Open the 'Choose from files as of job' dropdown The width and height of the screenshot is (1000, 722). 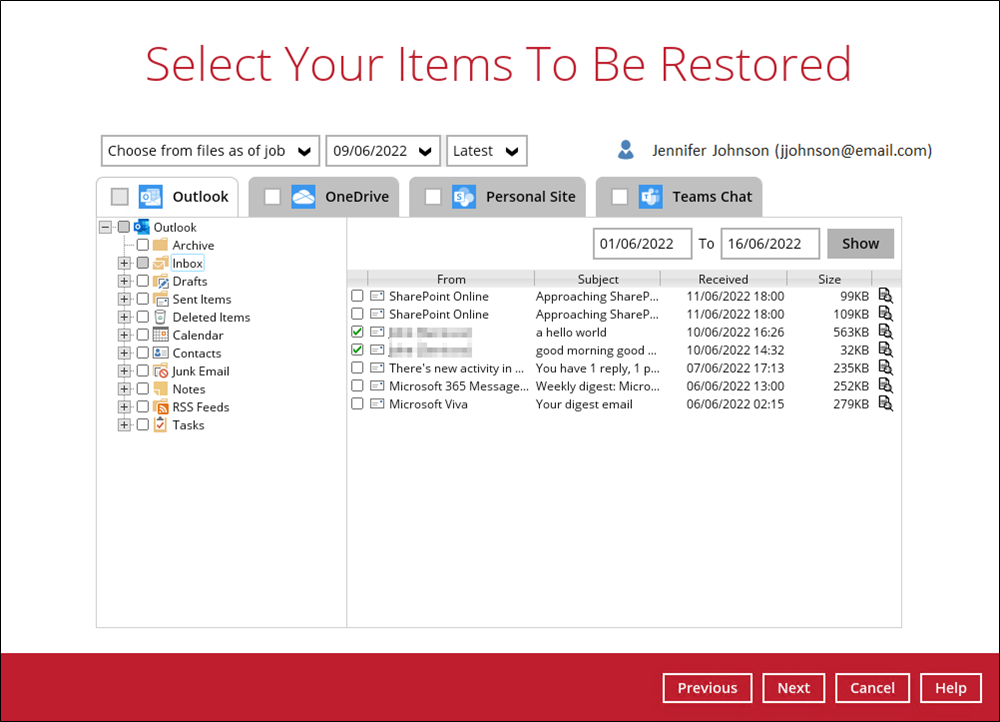pyautogui.click(x=210, y=151)
